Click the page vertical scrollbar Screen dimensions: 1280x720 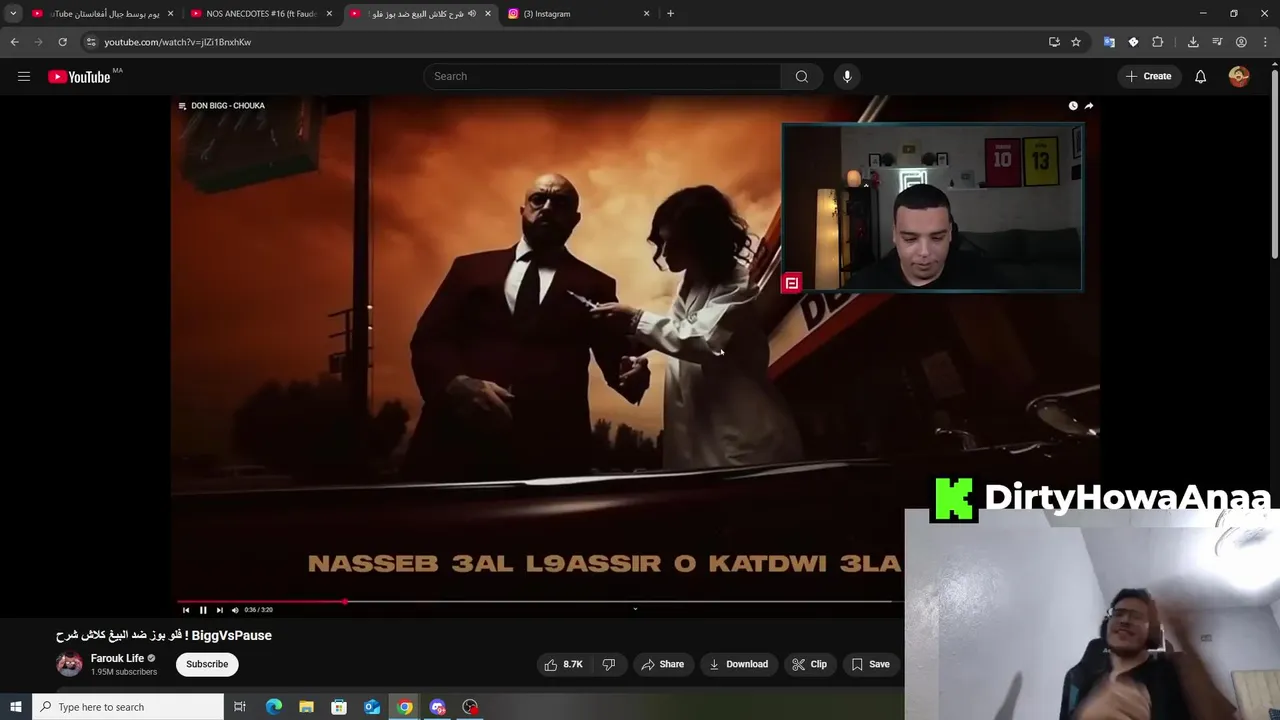tap(1274, 165)
